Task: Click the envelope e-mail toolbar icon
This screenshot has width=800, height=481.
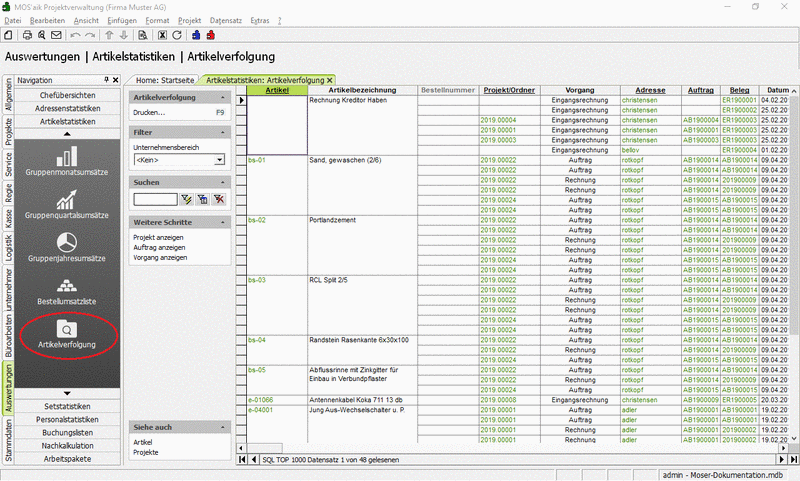Action: (56, 35)
